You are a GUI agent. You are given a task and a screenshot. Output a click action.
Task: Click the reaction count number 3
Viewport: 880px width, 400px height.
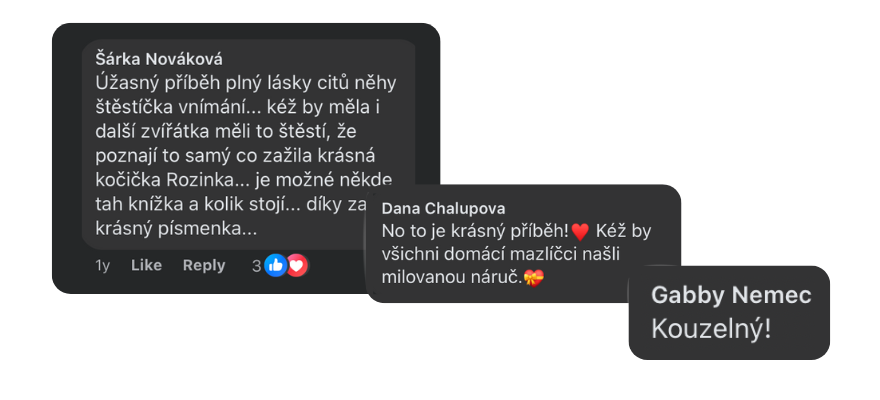pyautogui.click(x=256, y=266)
